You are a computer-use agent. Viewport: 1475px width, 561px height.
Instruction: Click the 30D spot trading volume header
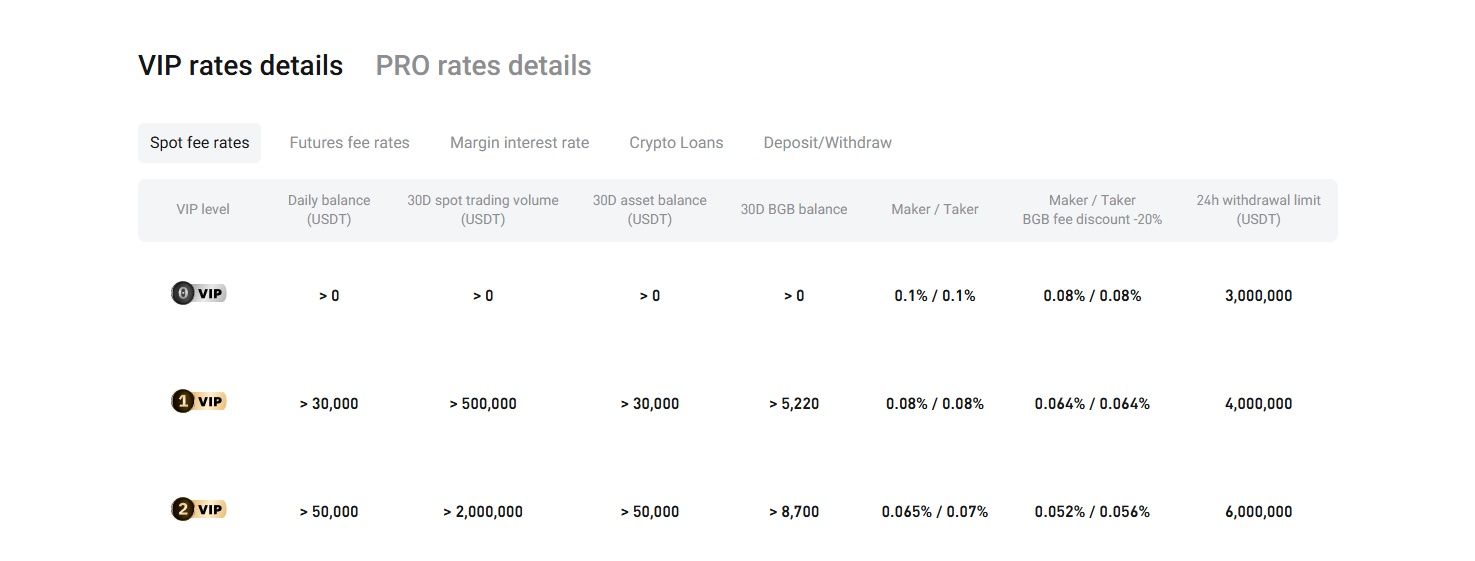pyautogui.click(x=483, y=210)
